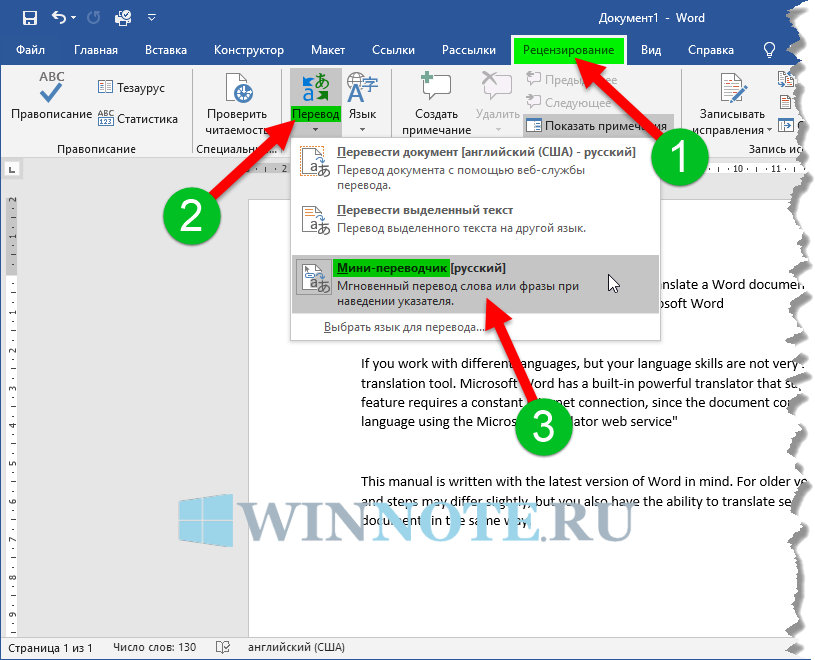Expand the Перевод dropdown button

click(x=316, y=121)
